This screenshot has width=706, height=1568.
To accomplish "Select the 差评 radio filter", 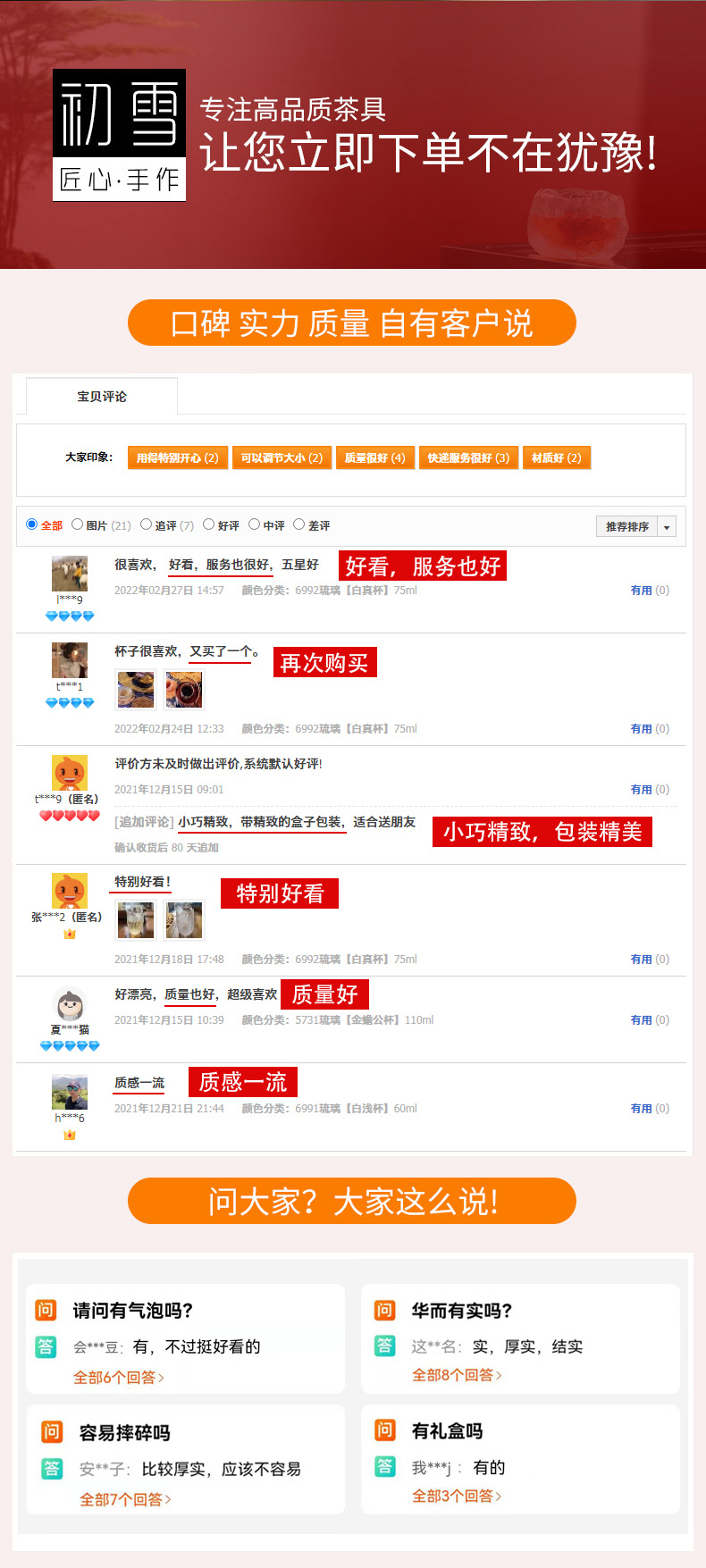I will coord(299,524).
